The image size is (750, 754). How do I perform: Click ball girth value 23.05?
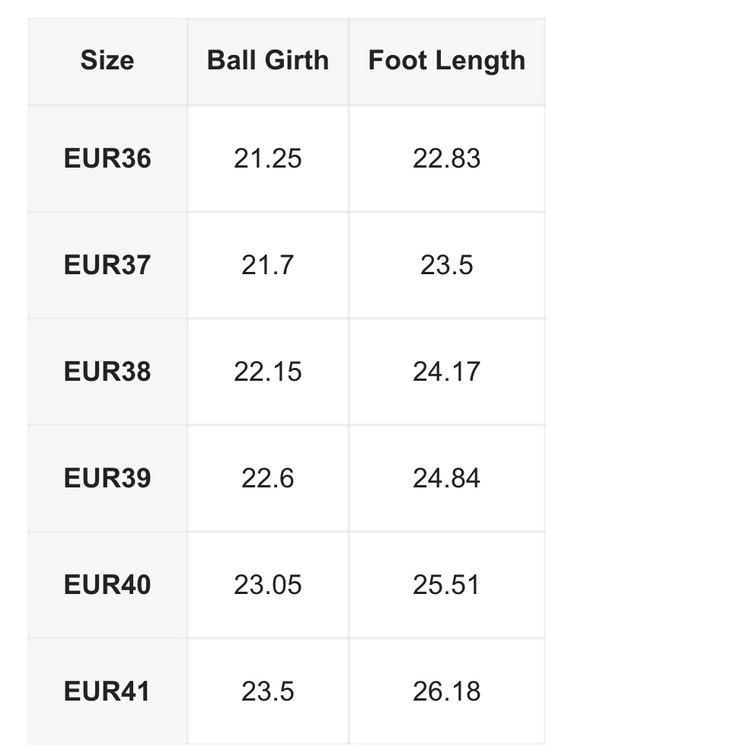tap(267, 585)
